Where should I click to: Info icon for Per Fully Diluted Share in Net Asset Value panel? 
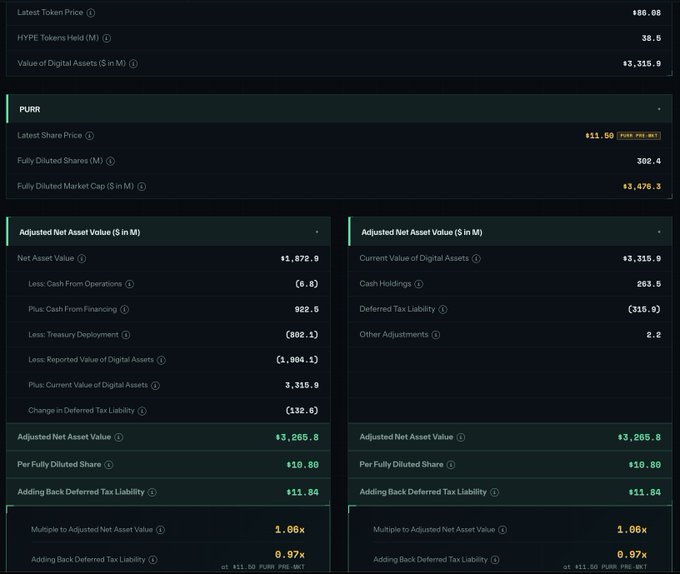coord(109,465)
